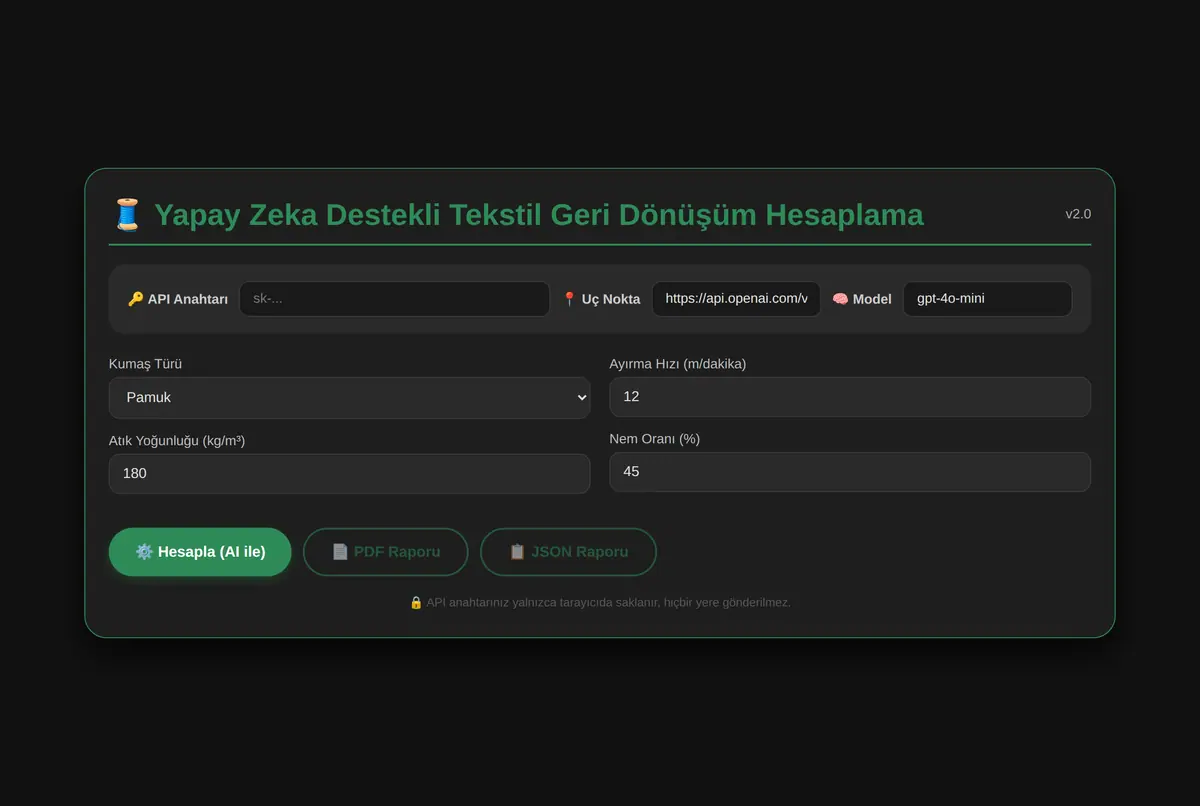Focus the API Anahtarı input field
Screen dimensions: 1200x806
coord(394,299)
